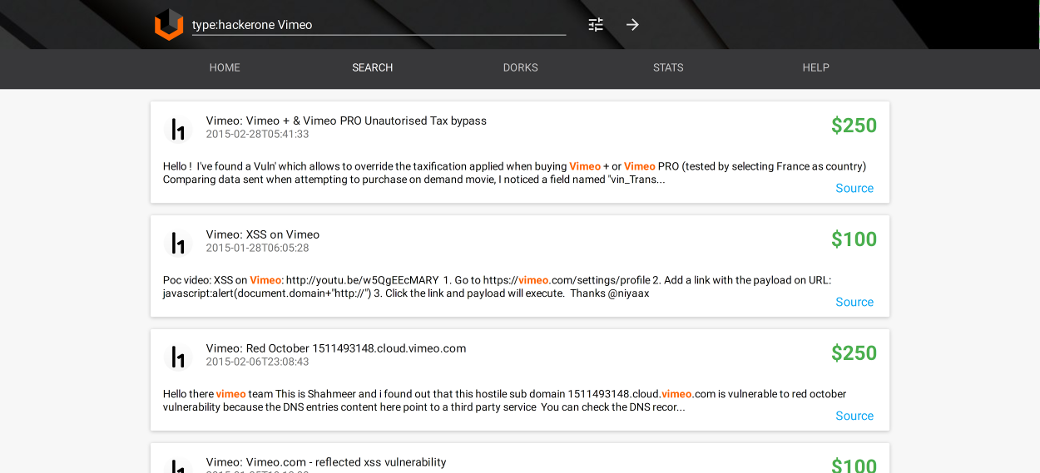This screenshot has height=473, width=1040.
Task: Open the HELP tab
Action: point(816,68)
